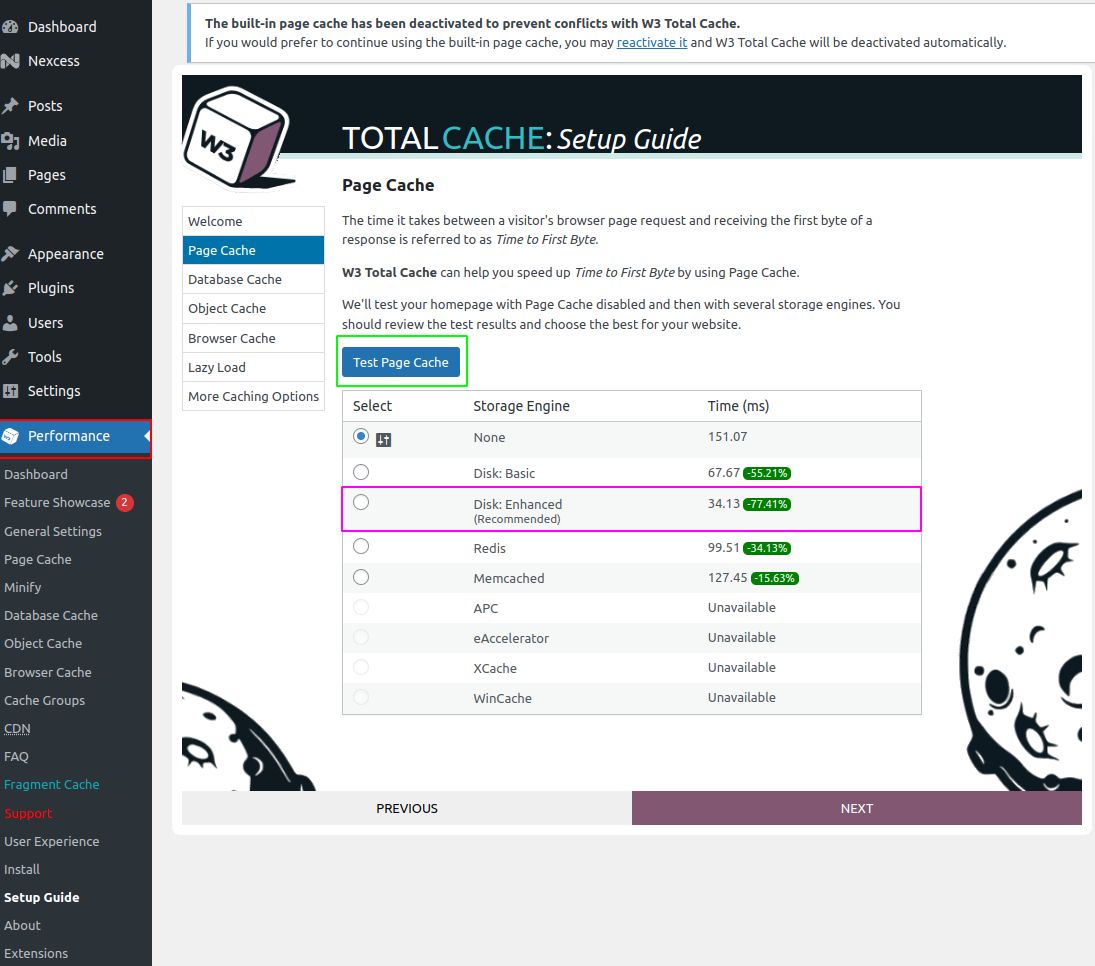Image resolution: width=1095 pixels, height=966 pixels.
Task: Open the red Support submenu item
Action: pyautogui.click(x=28, y=813)
